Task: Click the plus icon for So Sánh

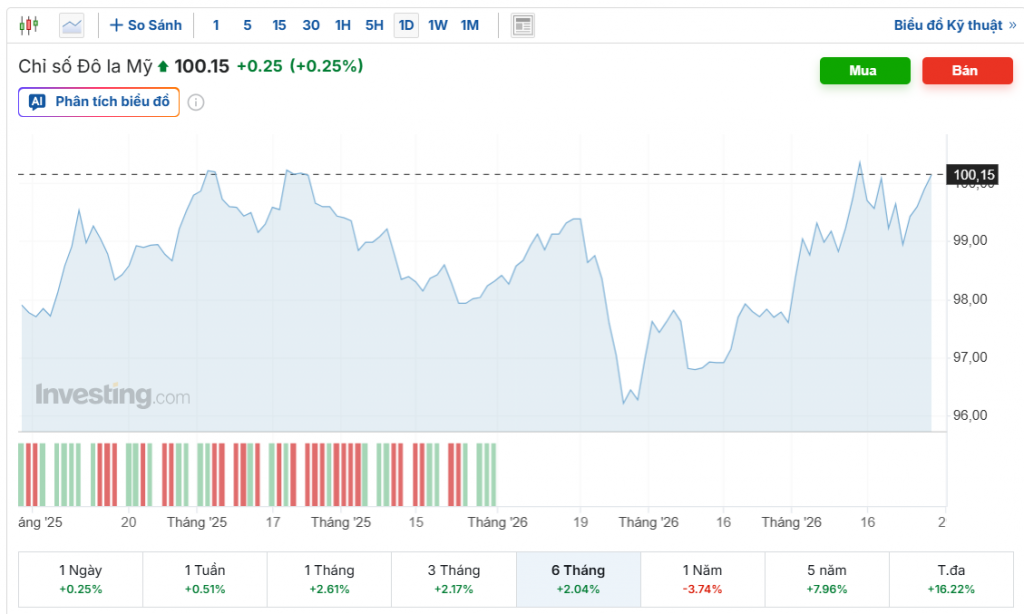Action: [116, 25]
